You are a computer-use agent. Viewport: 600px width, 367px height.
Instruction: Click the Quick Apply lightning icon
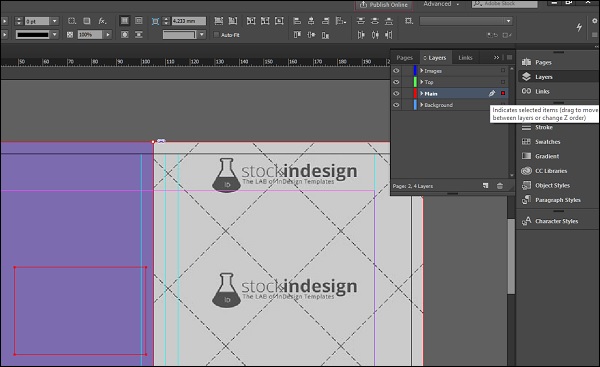coord(579,27)
